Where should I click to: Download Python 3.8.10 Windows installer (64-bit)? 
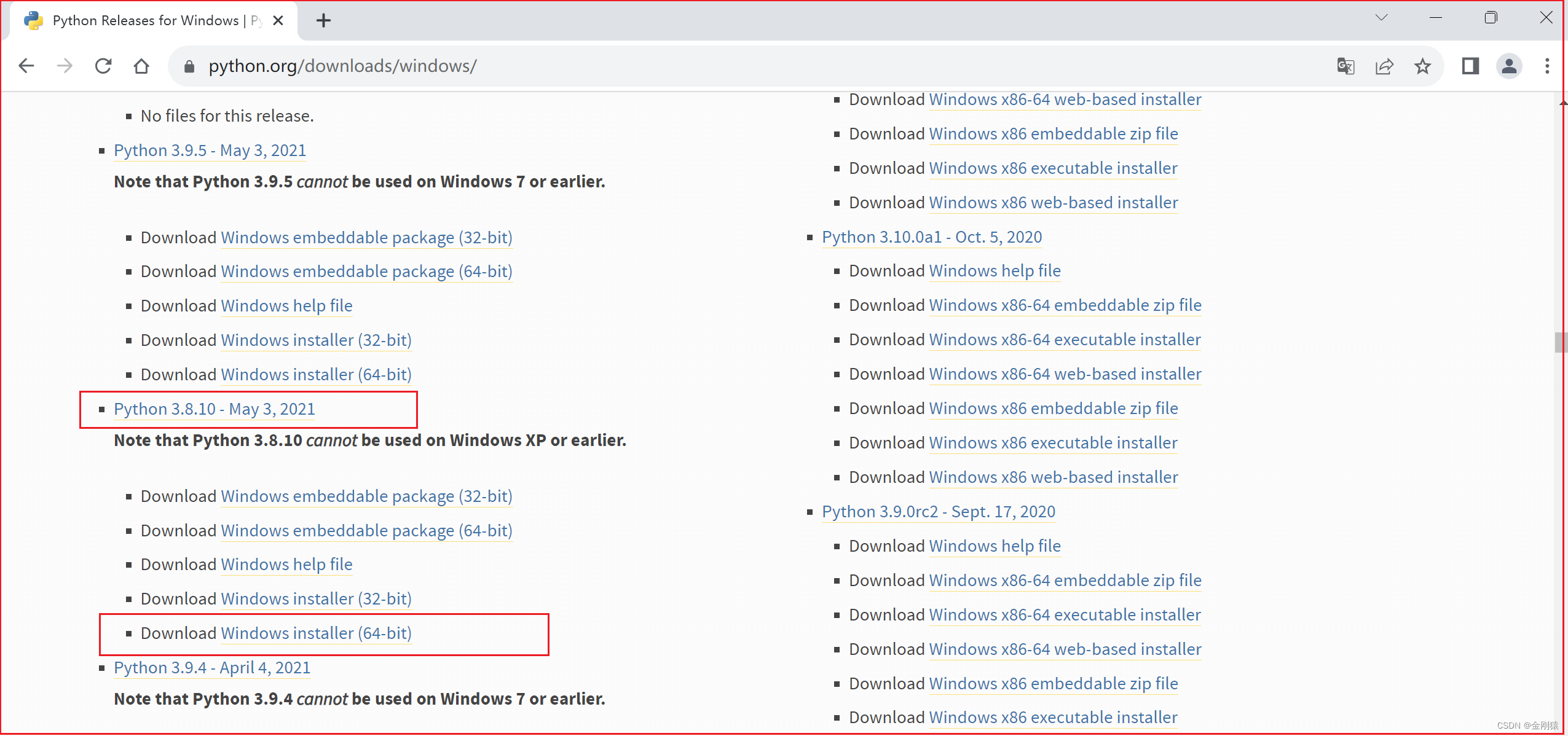coord(316,633)
